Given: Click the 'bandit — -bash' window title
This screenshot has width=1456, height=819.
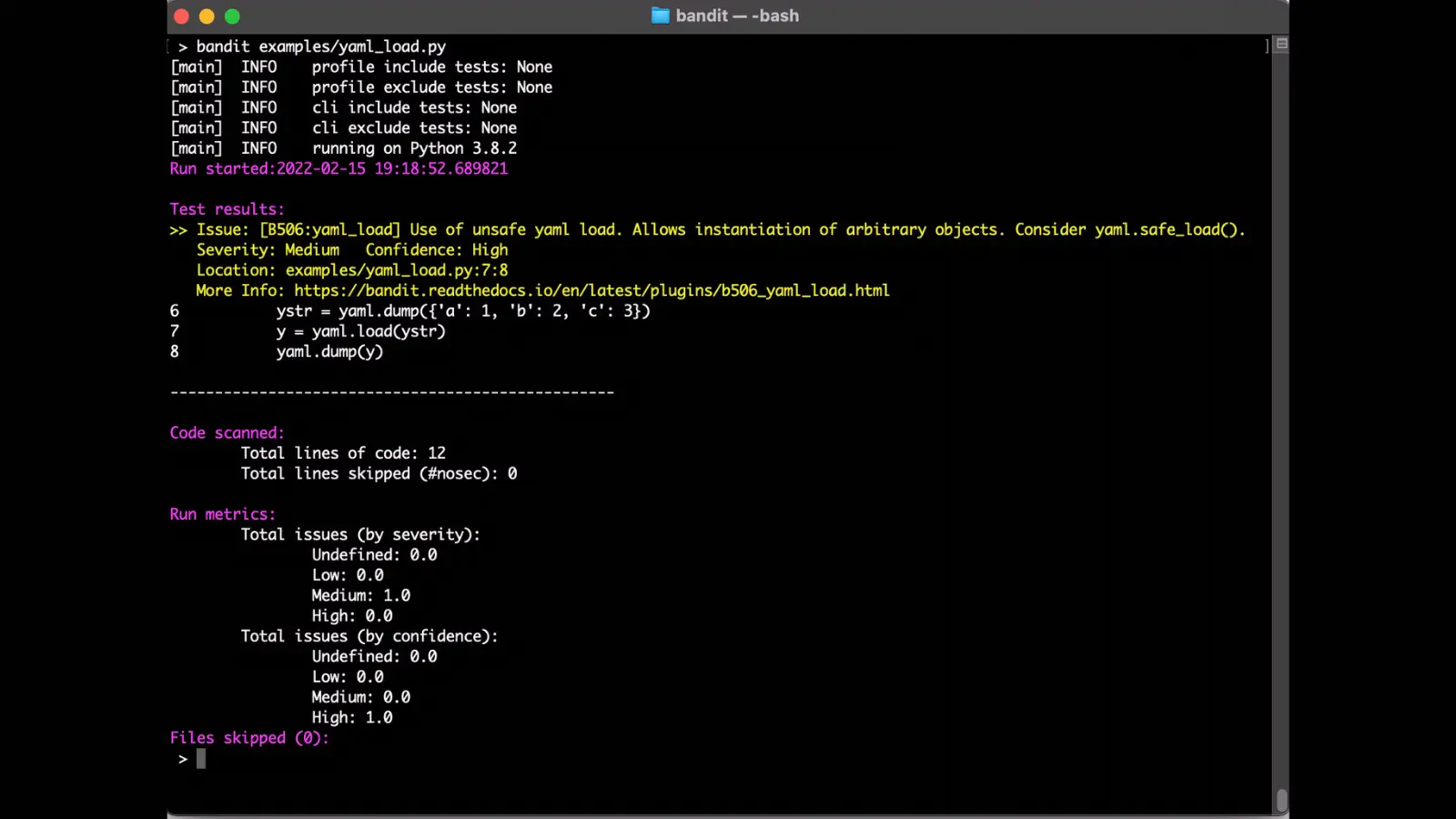Looking at the screenshot, I should [737, 15].
